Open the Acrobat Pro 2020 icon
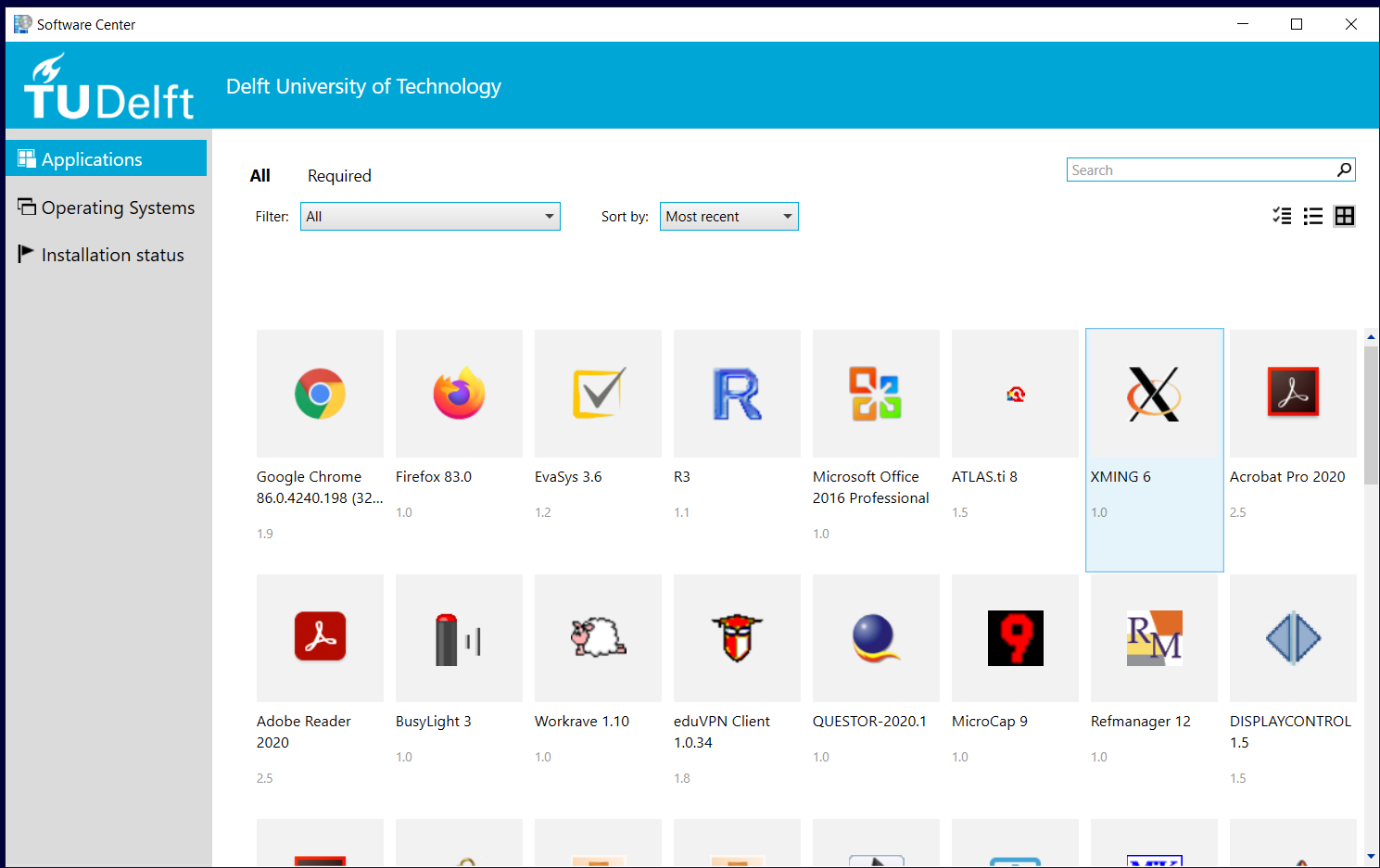Image resolution: width=1380 pixels, height=868 pixels. tap(1293, 394)
